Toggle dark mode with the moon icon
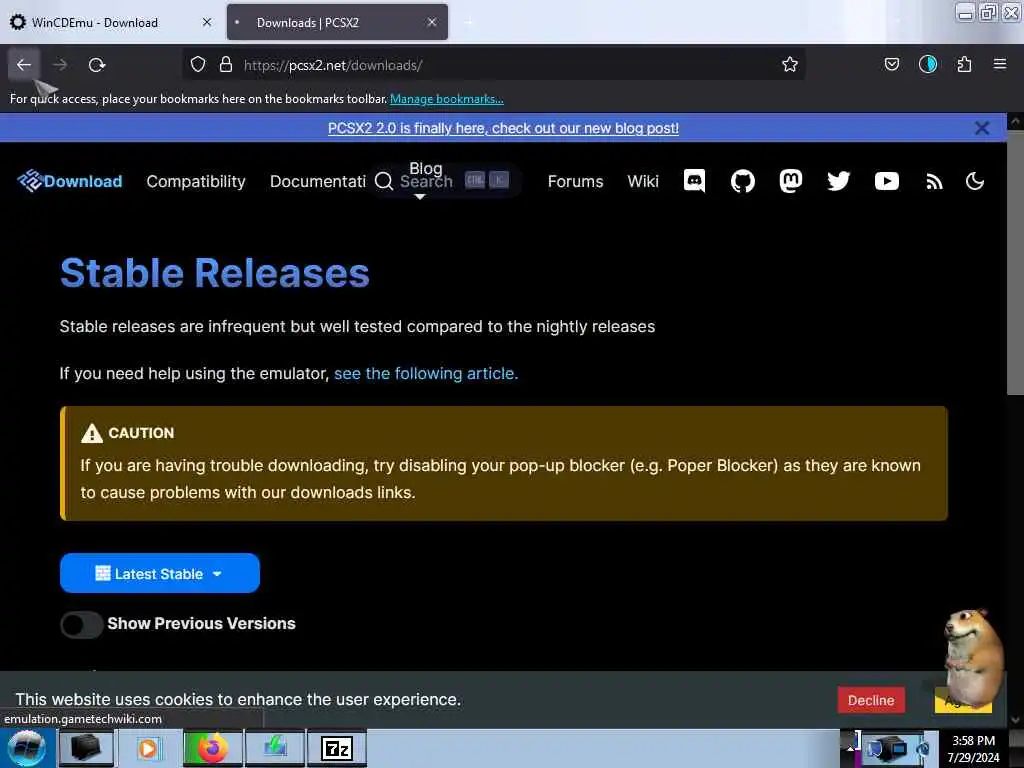The width and height of the screenshot is (1024, 768). pos(974,181)
